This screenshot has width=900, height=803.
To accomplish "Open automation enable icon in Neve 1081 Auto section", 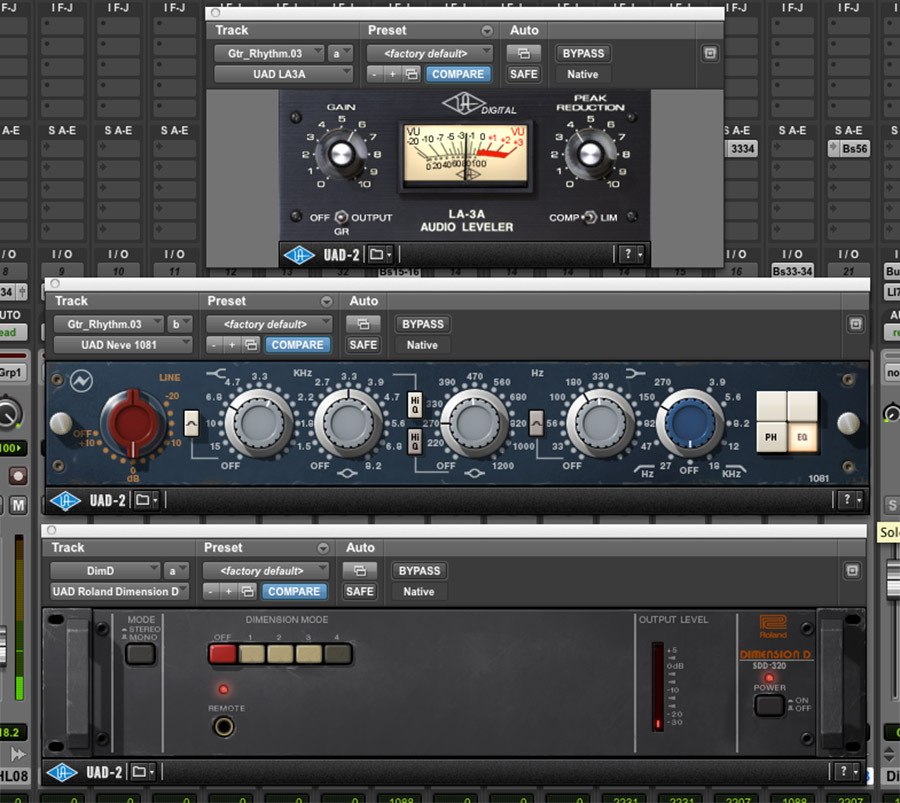I will point(363,324).
